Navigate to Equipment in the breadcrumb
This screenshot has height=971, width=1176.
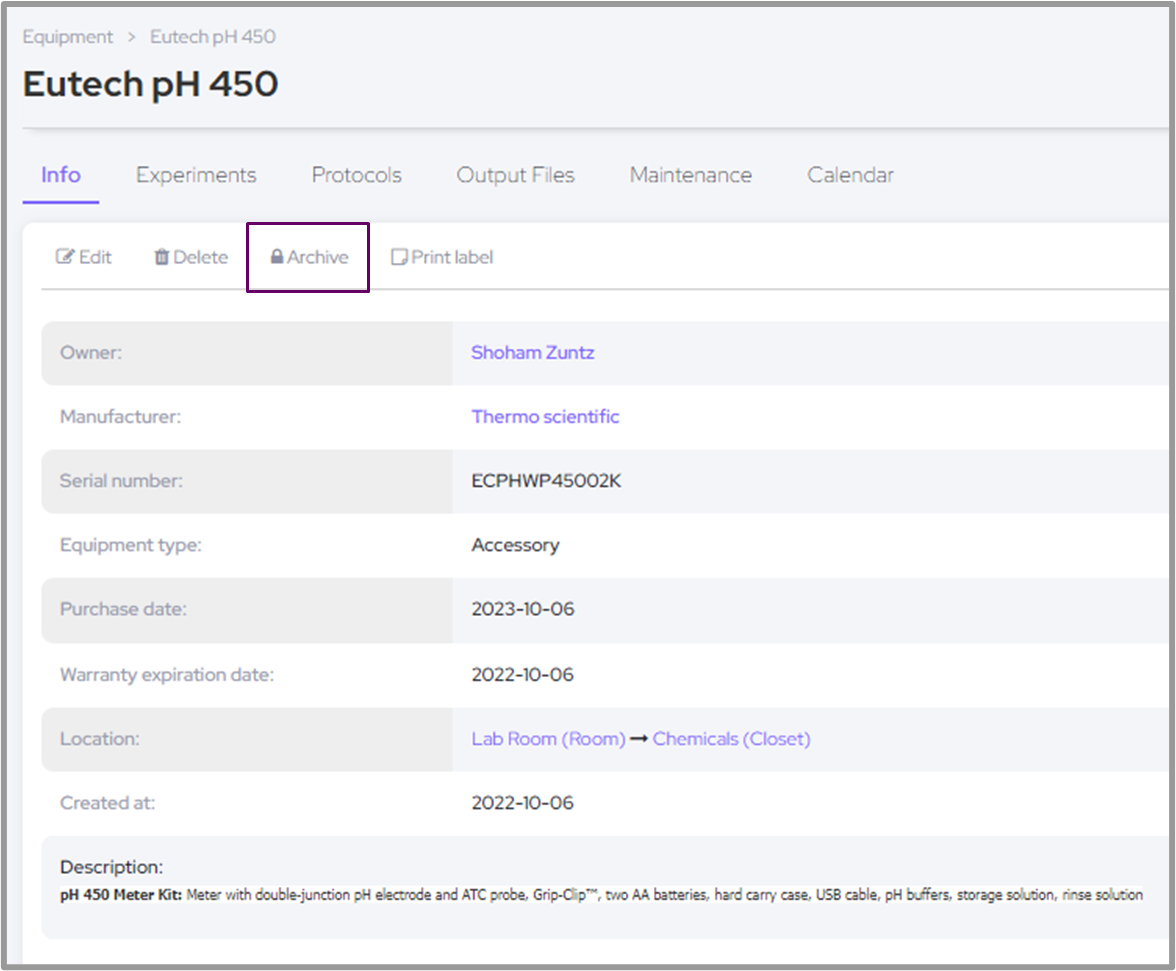click(68, 37)
